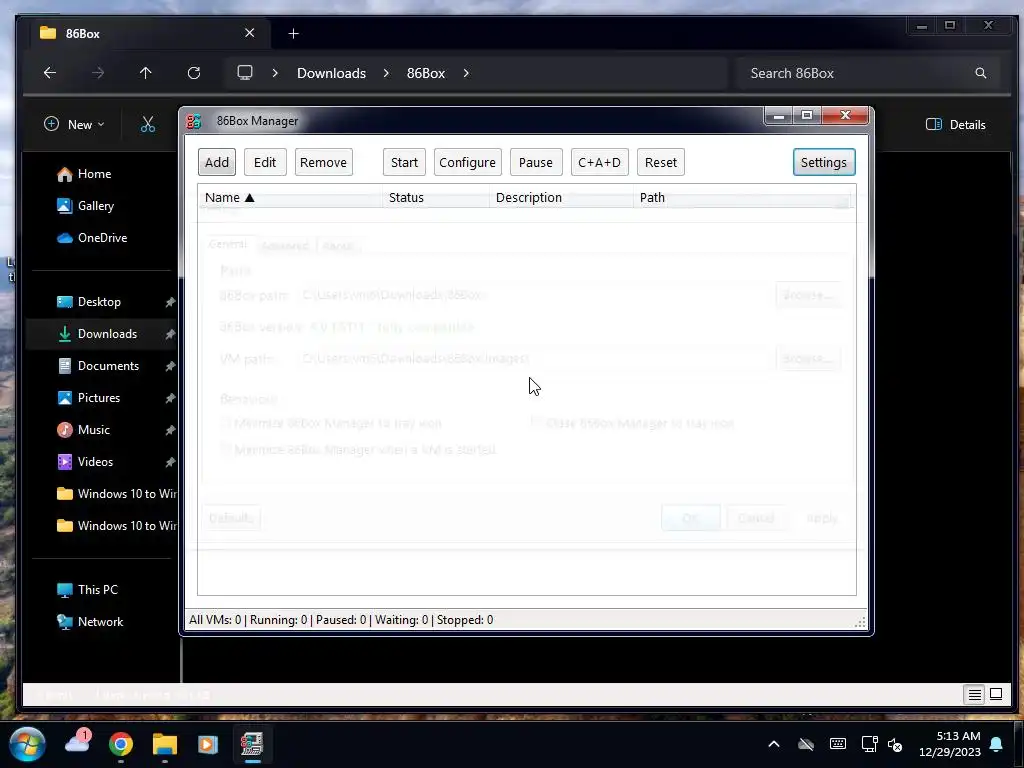1024x768 pixels.
Task: Go up one folder level in Explorer
Action: [146, 73]
